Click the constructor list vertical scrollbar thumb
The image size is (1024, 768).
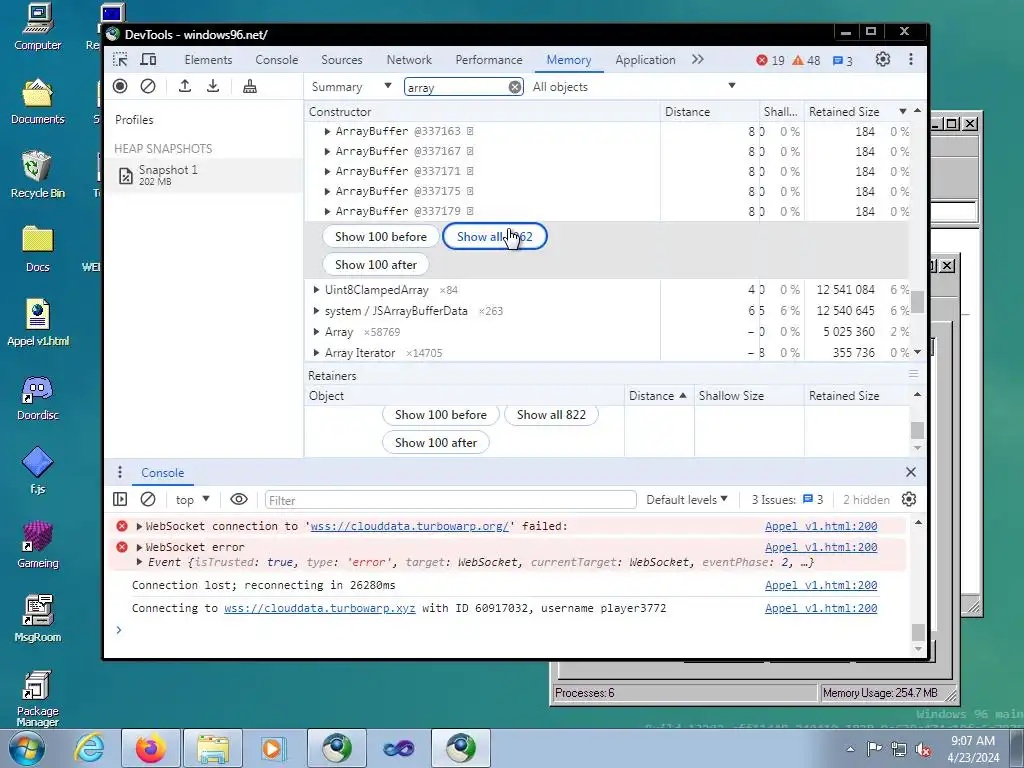click(x=918, y=302)
